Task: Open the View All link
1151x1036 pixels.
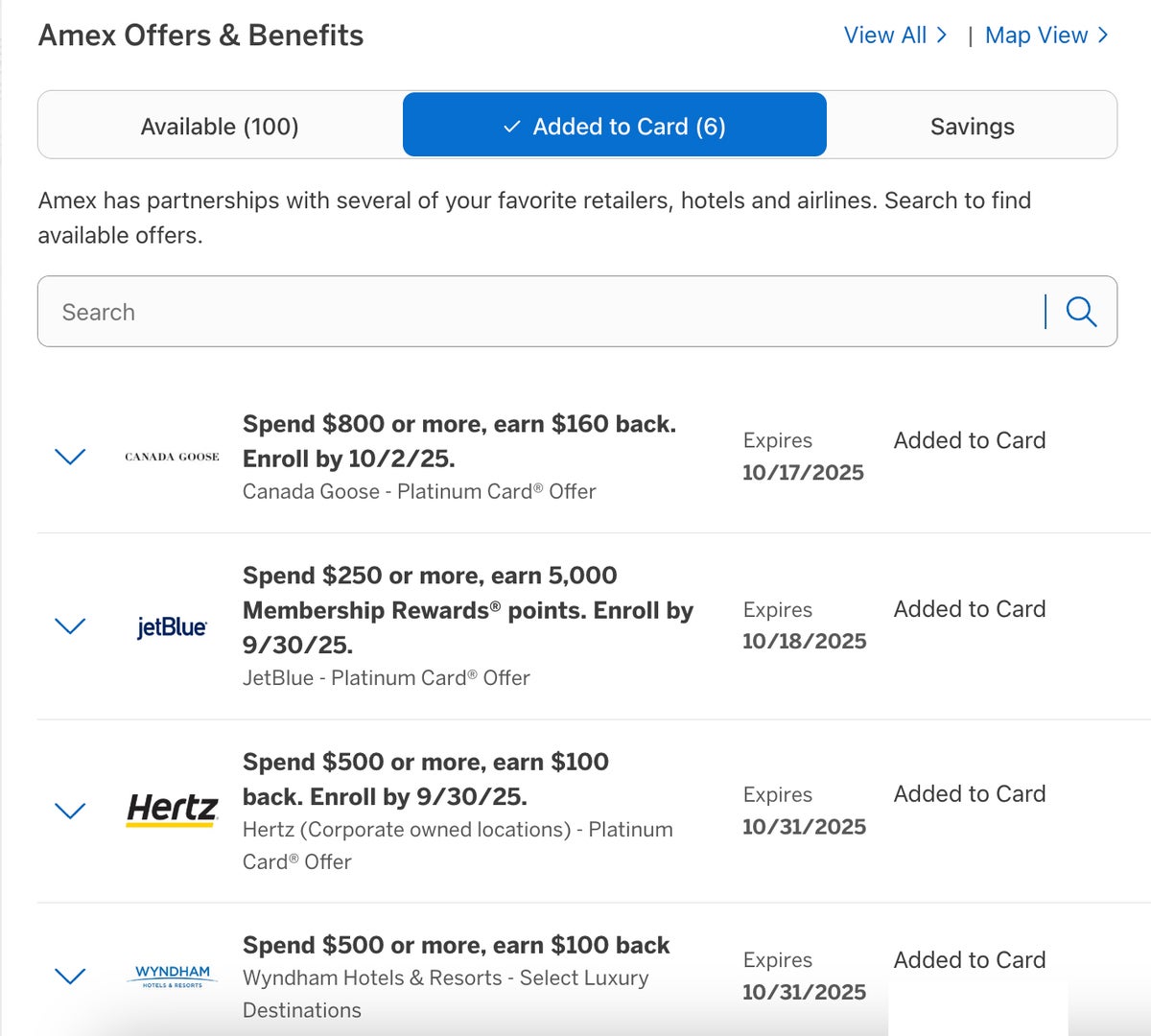Action: click(894, 35)
